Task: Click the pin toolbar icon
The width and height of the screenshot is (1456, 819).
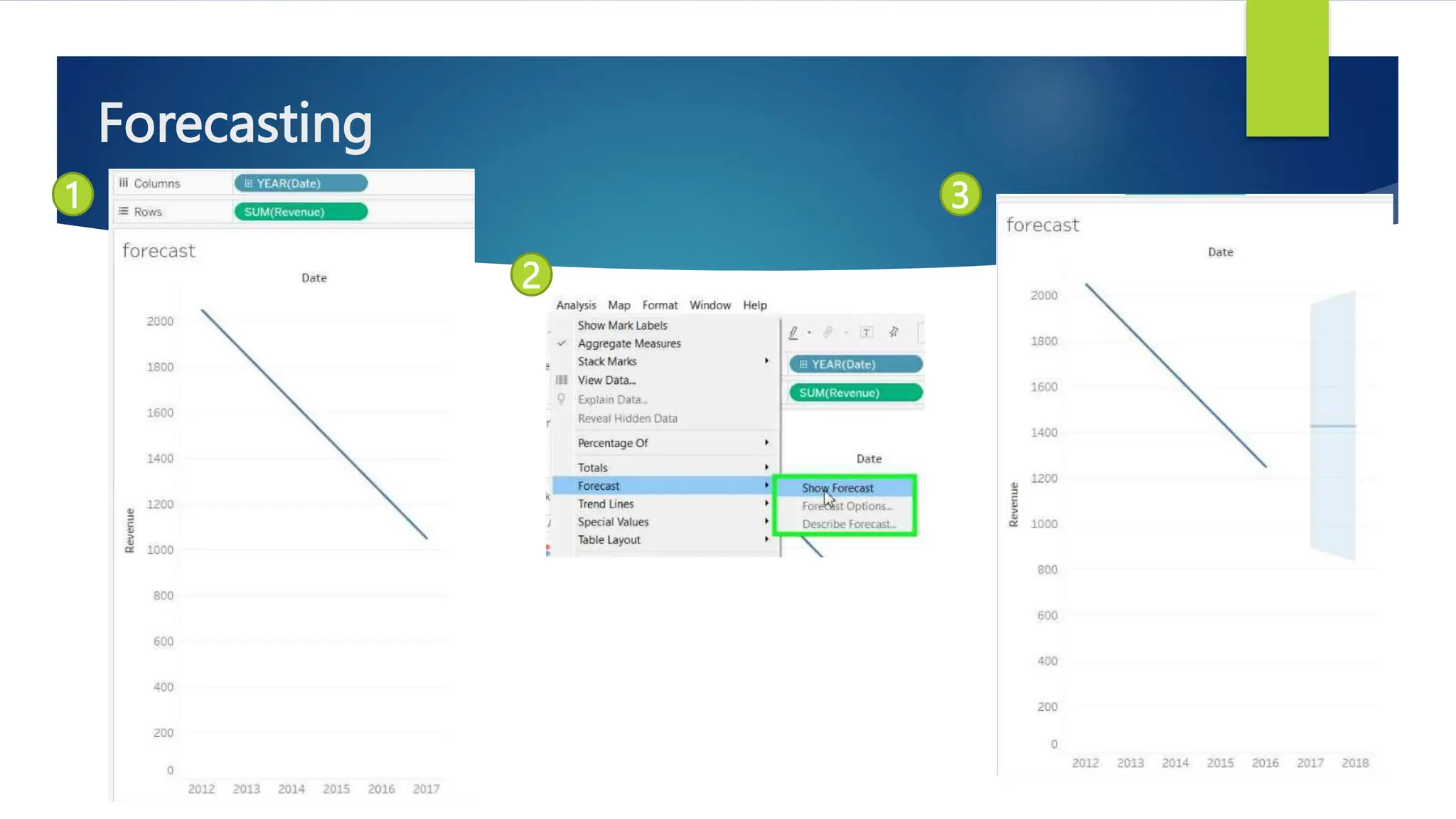Action: 894,332
